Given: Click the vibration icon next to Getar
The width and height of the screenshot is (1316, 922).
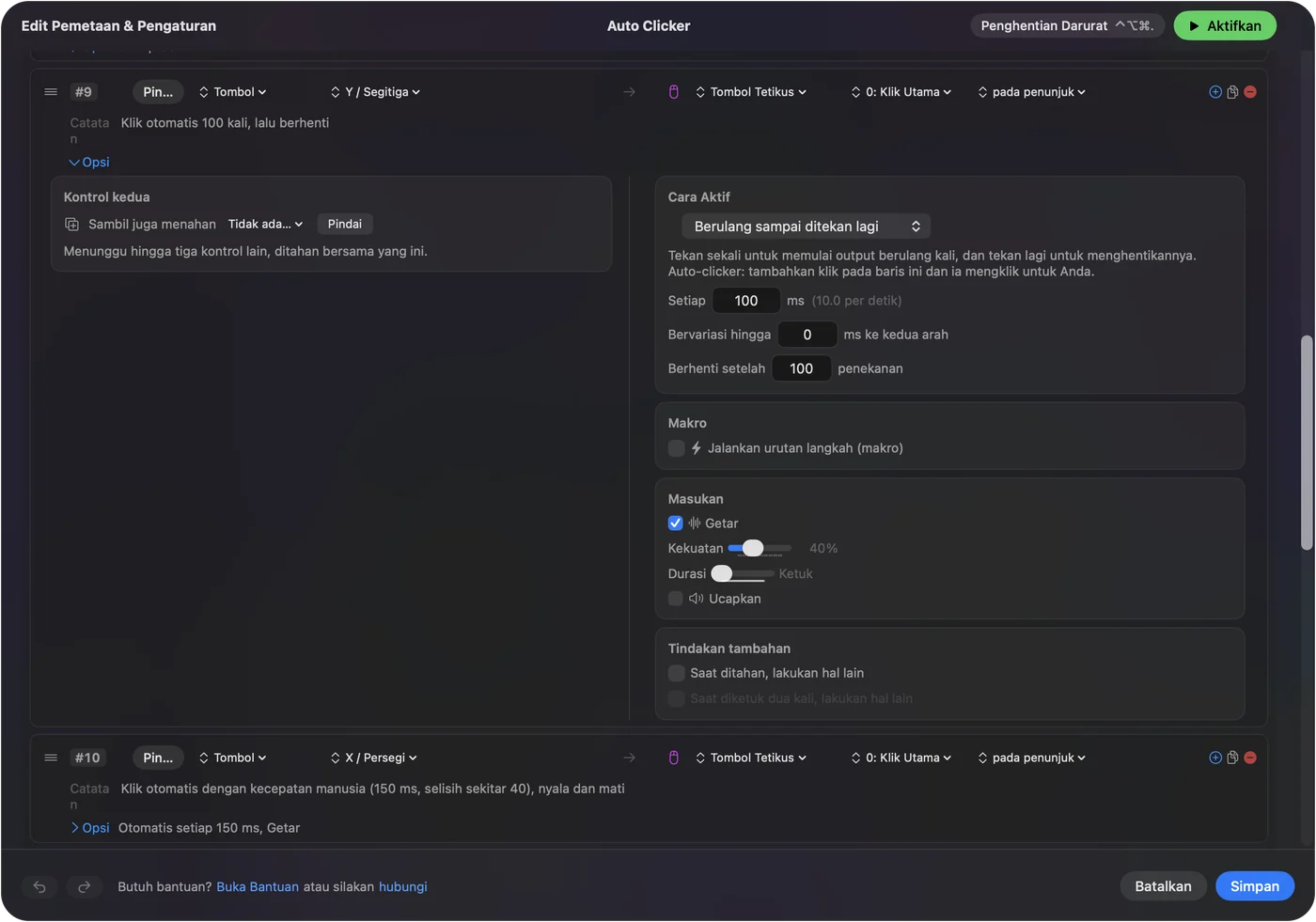Looking at the screenshot, I should coord(695,524).
